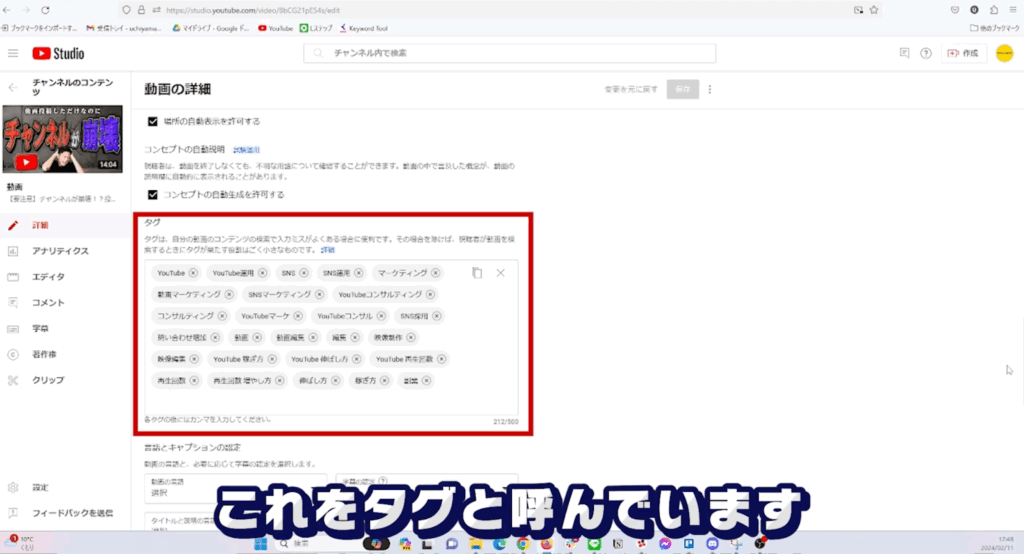Screen dimensions: 1024x554
Task: Open the 詳細 link in tag description
Action: (x=328, y=250)
